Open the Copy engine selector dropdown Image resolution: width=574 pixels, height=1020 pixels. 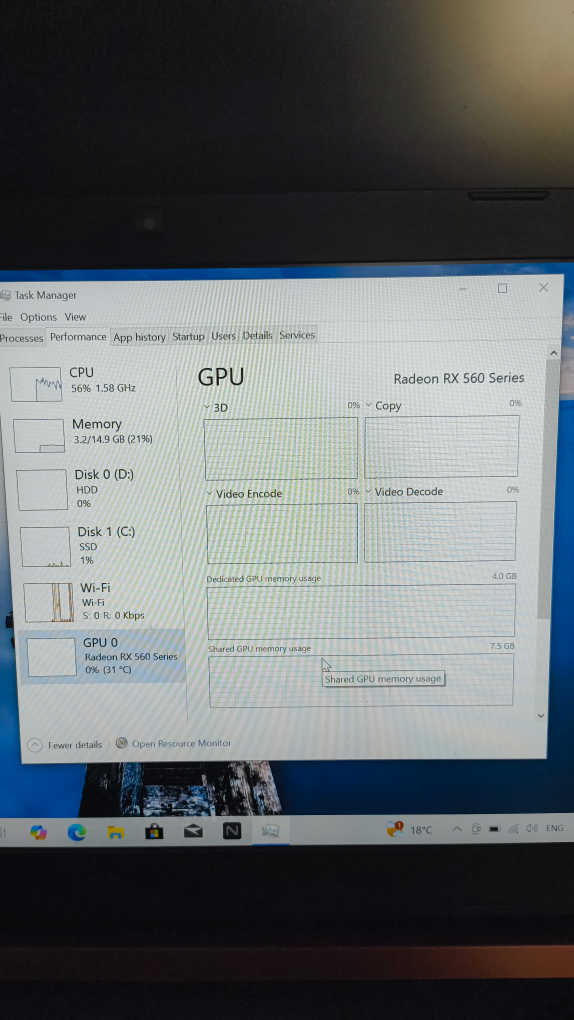(368, 405)
